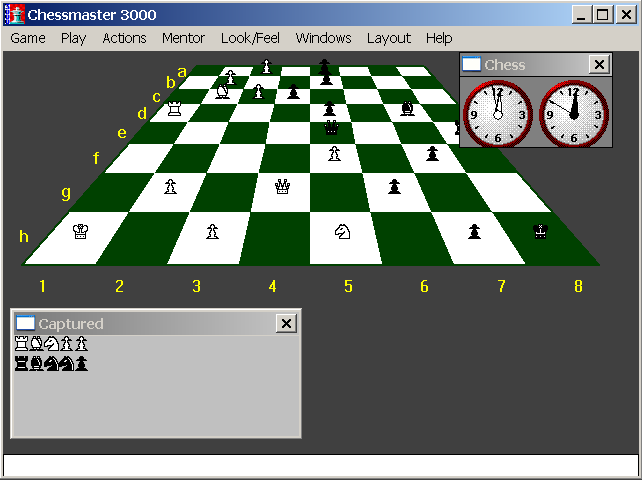Click White's clock with the white hands

coord(498,114)
